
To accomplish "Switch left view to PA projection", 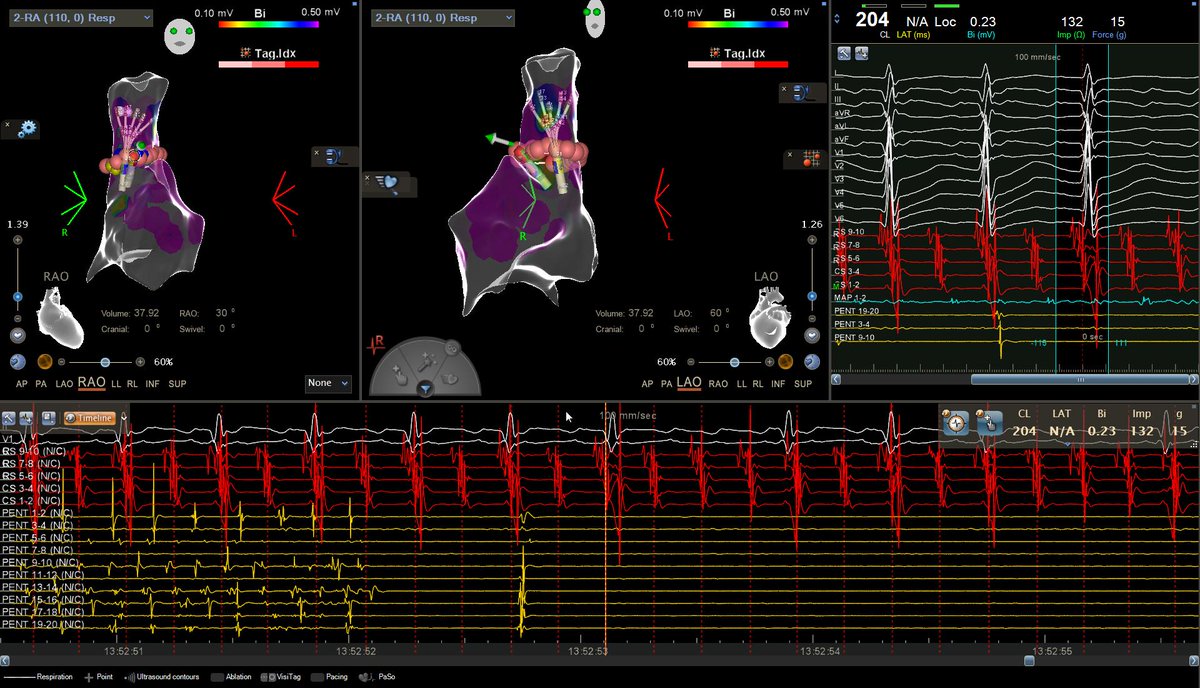I will (40, 383).
